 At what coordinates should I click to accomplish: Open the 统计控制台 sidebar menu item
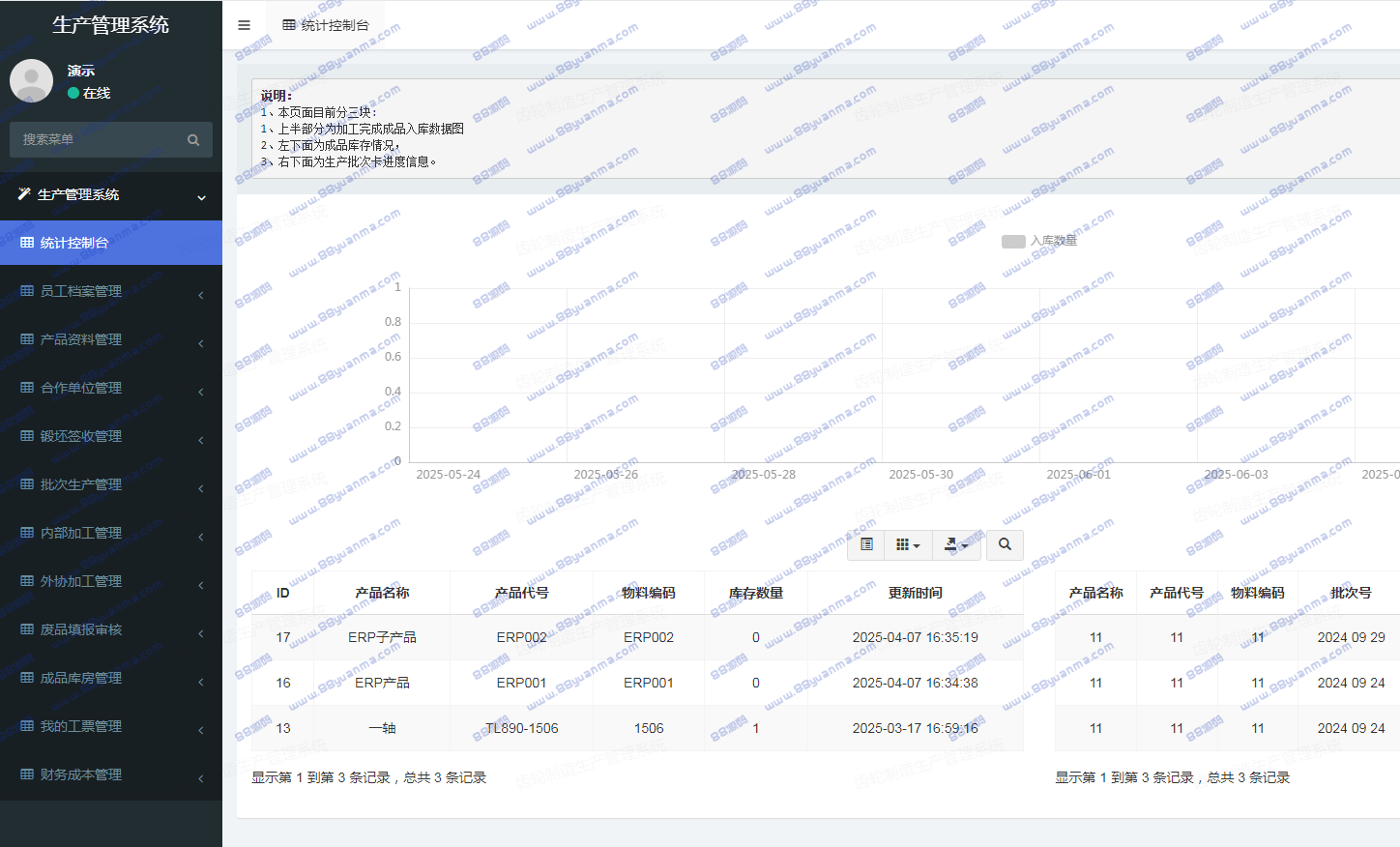pos(111,243)
